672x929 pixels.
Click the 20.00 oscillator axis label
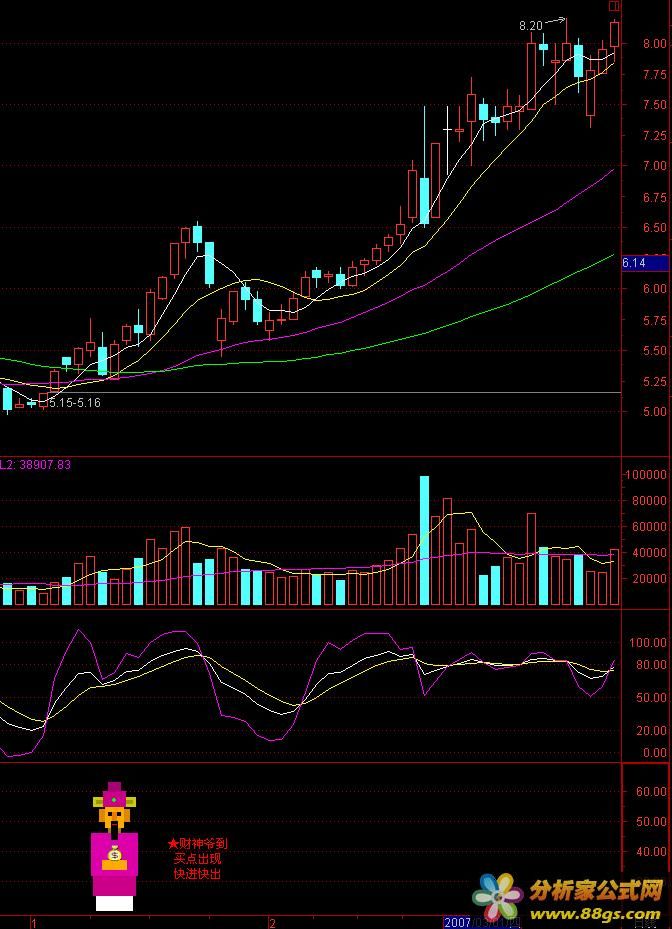(651, 731)
